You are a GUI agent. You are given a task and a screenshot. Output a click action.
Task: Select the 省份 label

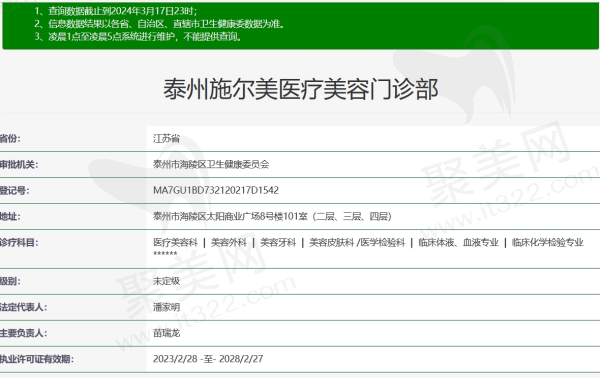[x=10, y=138]
